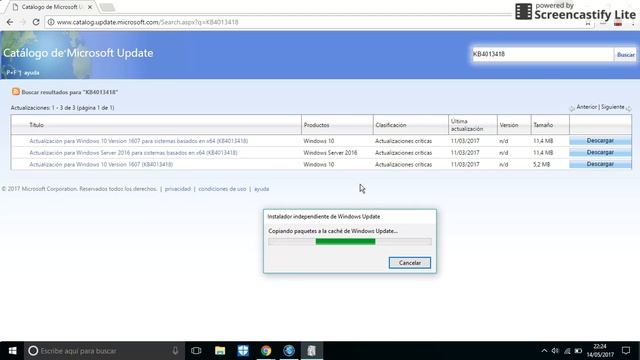
Task: Switch to Google Chrome on the taskbar
Action: click(x=266, y=351)
